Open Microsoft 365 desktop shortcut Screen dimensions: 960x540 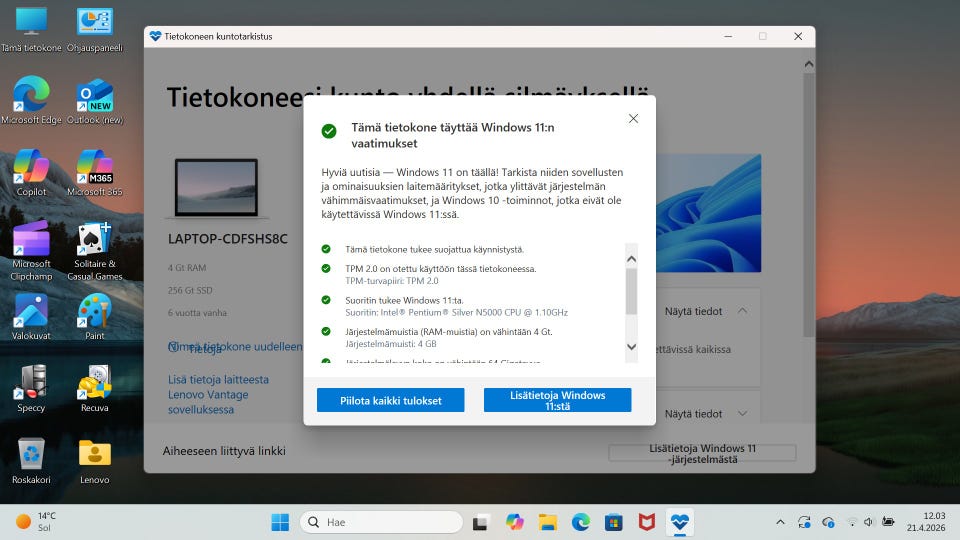95,173
